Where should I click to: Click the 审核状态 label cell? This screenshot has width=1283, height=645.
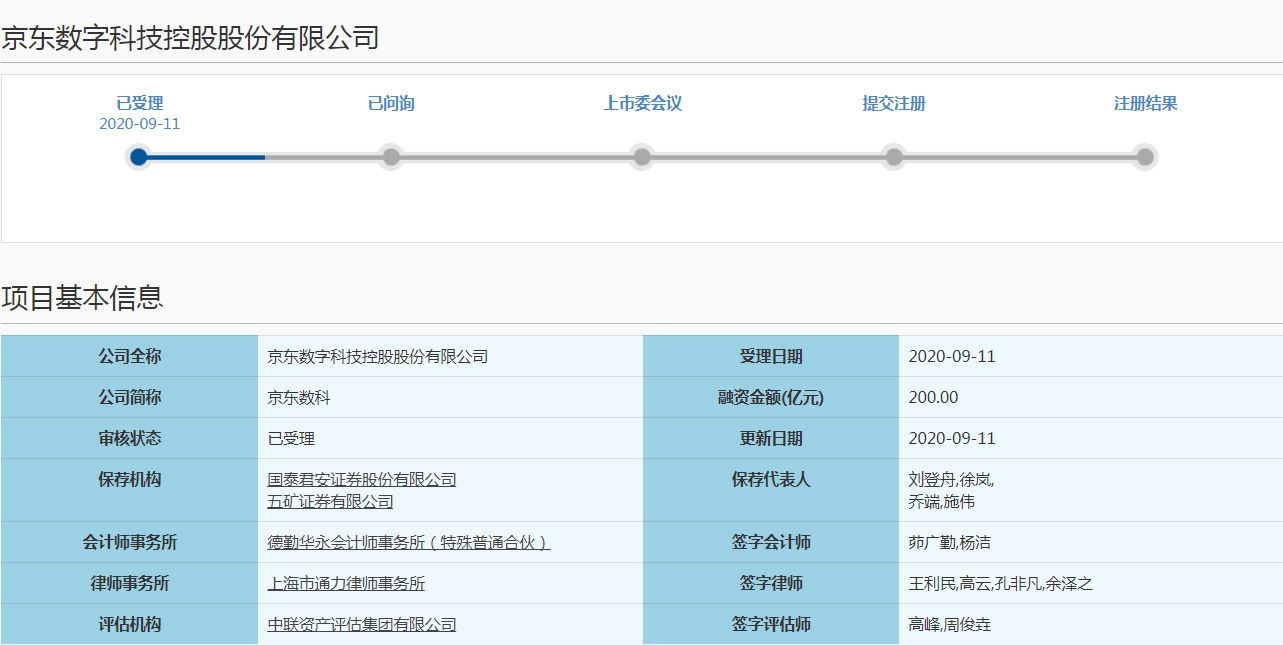pos(129,438)
